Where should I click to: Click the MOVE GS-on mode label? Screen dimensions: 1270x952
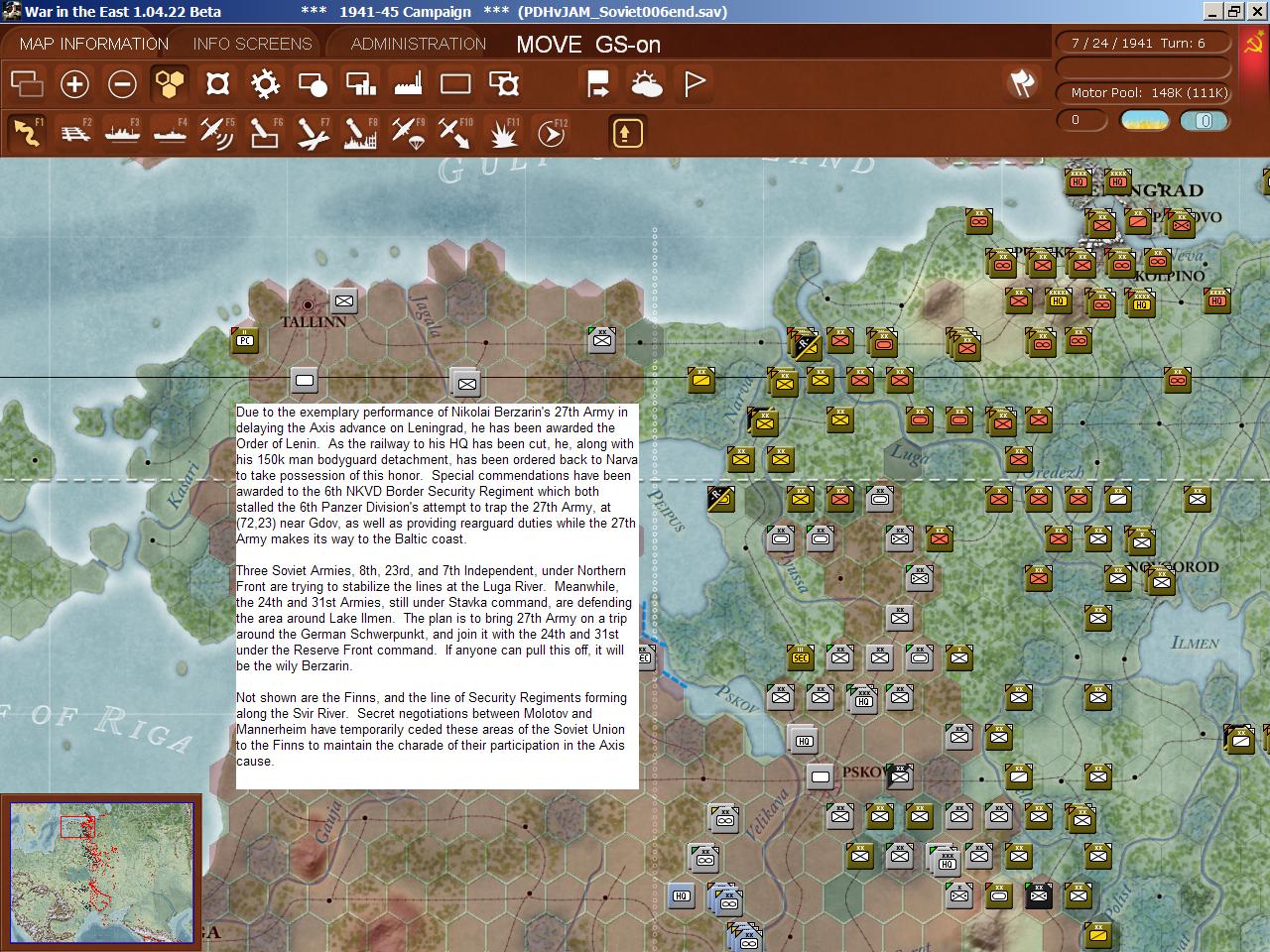(588, 45)
